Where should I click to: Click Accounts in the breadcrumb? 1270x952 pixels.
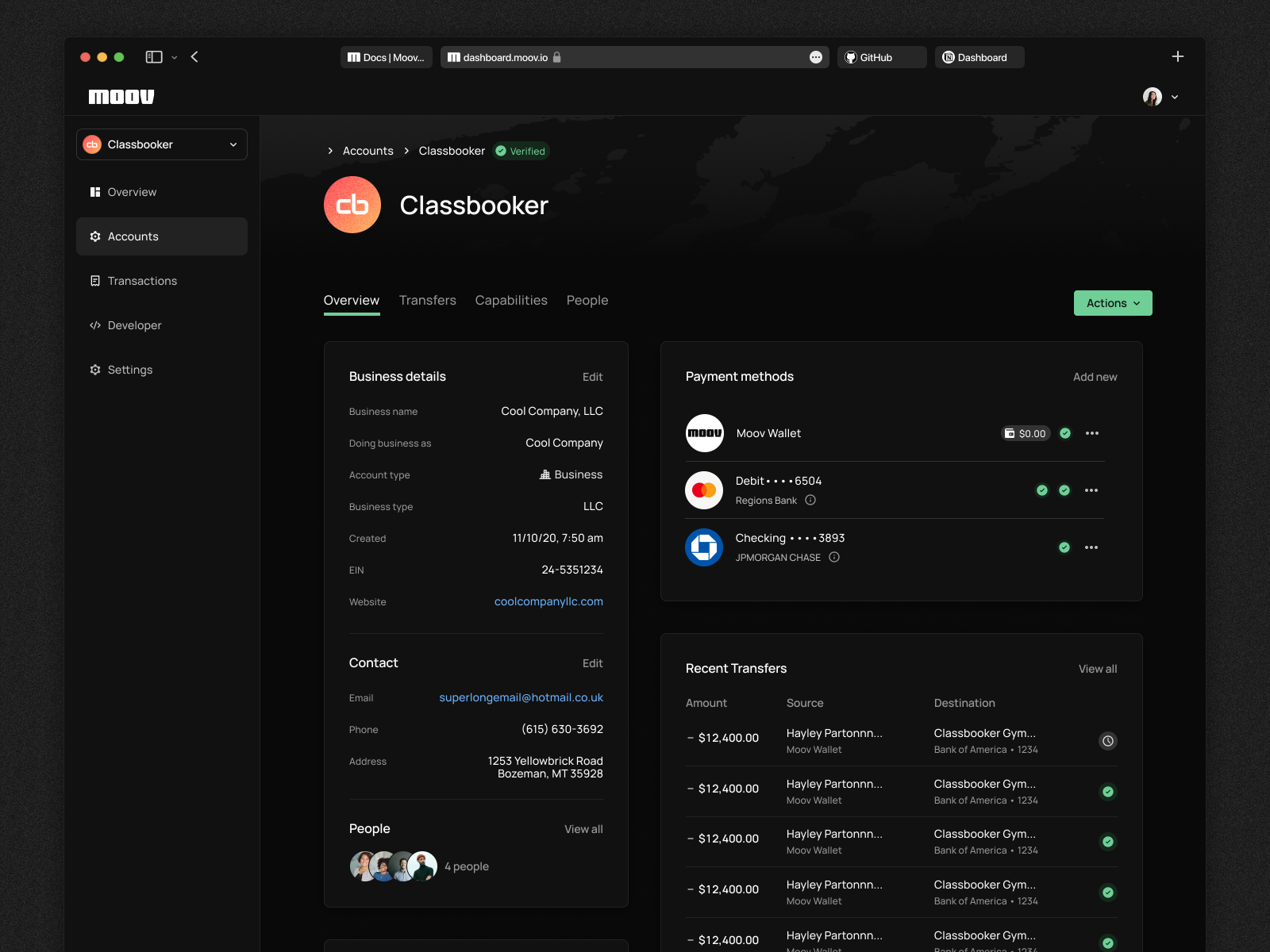tap(368, 151)
